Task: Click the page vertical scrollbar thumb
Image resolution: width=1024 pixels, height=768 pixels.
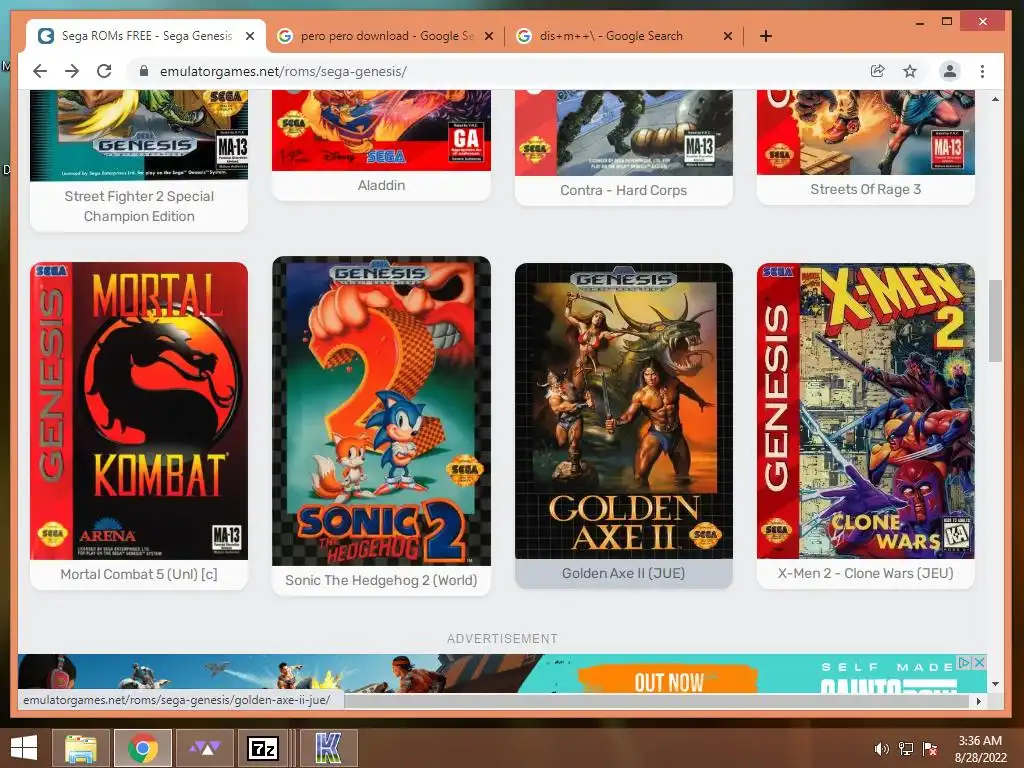Action: [x=995, y=321]
